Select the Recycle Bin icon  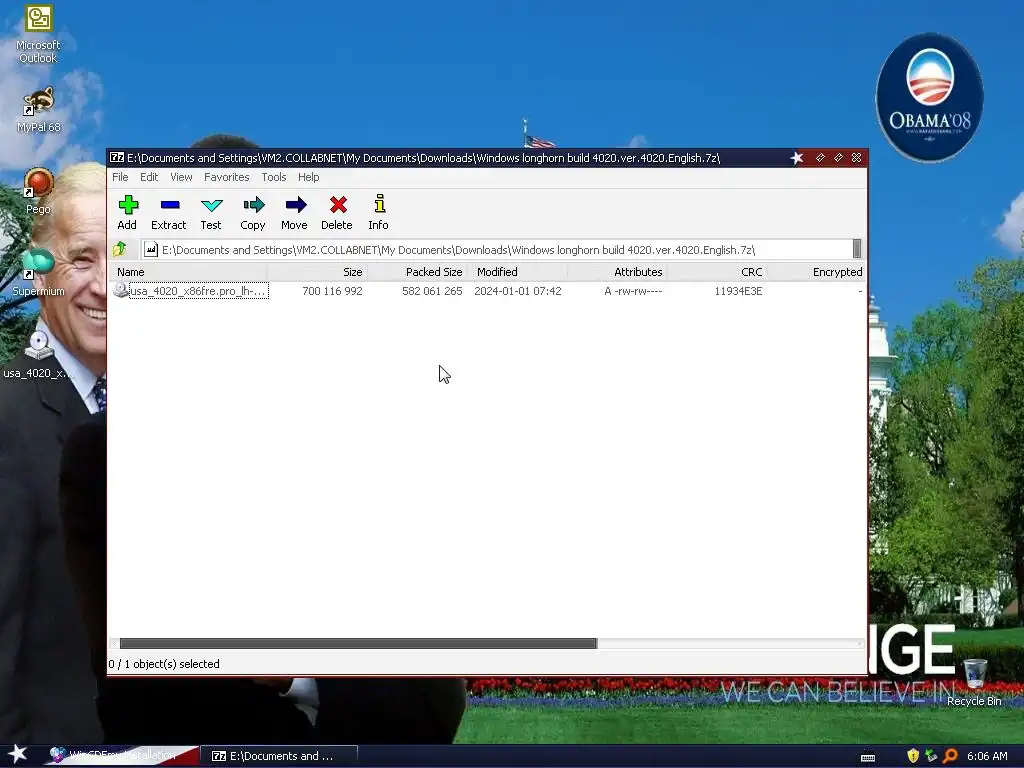(974, 682)
